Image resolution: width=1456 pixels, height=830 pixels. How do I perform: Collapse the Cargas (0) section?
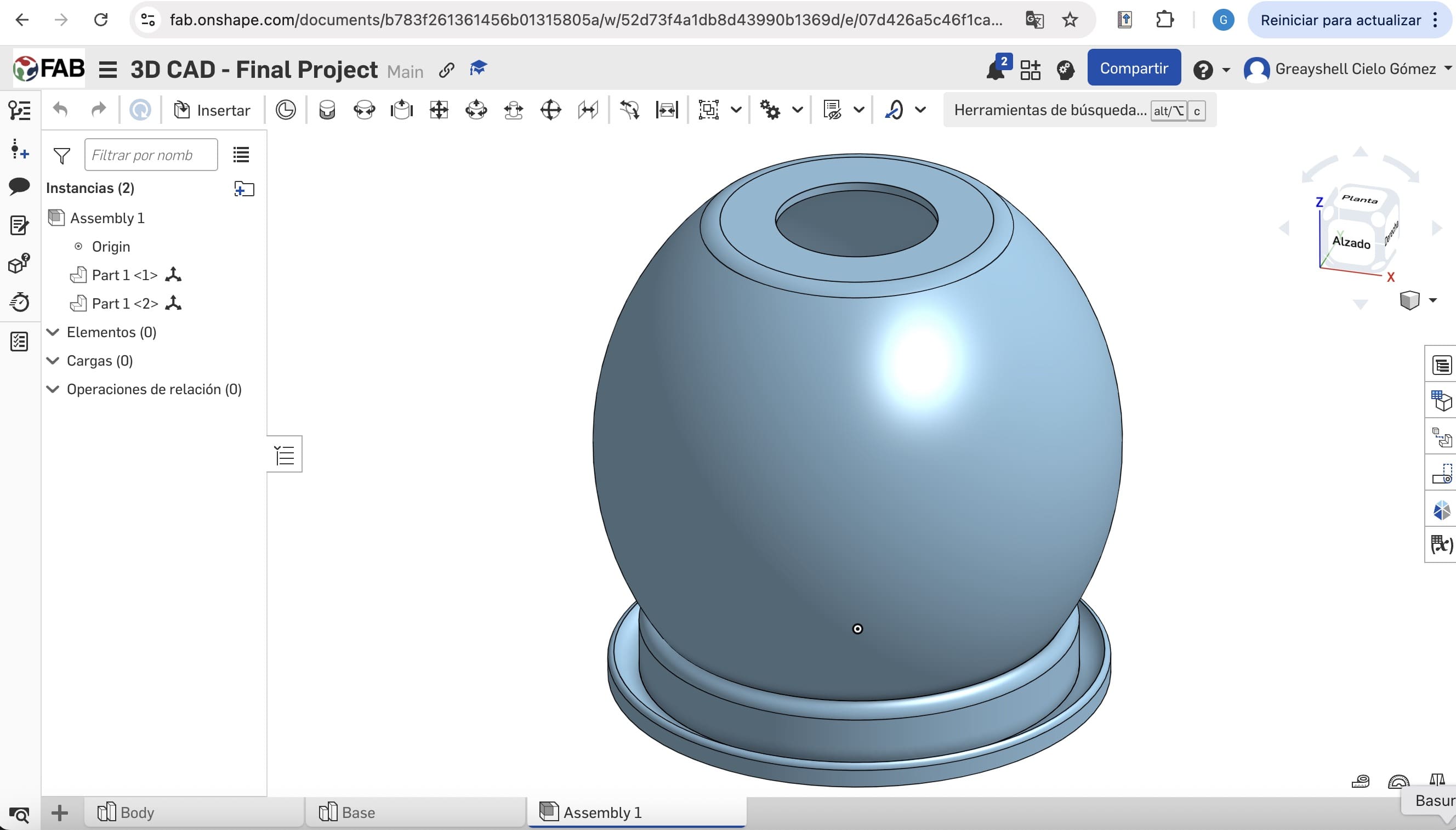coord(53,361)
